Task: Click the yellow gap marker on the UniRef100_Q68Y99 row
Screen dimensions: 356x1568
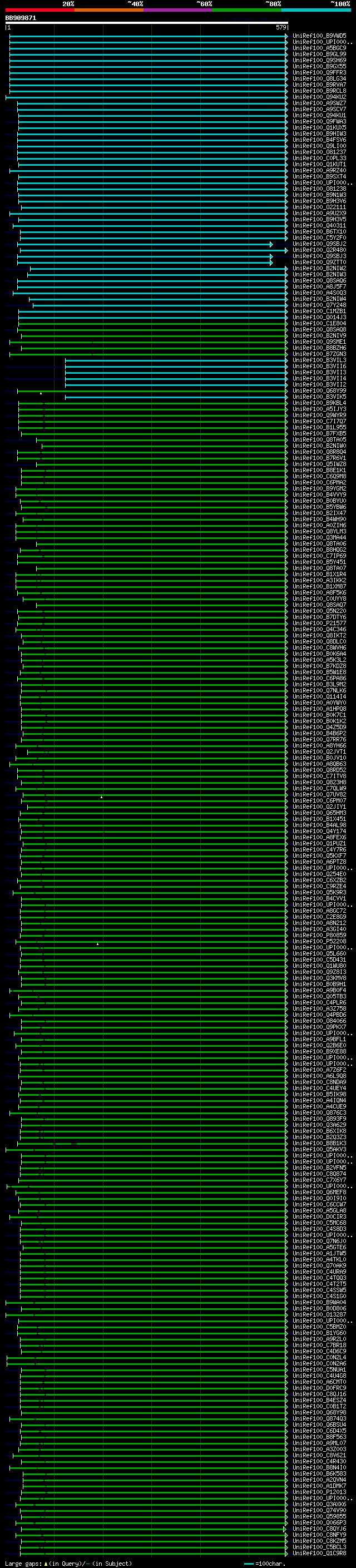Action: tap(41, 393)
